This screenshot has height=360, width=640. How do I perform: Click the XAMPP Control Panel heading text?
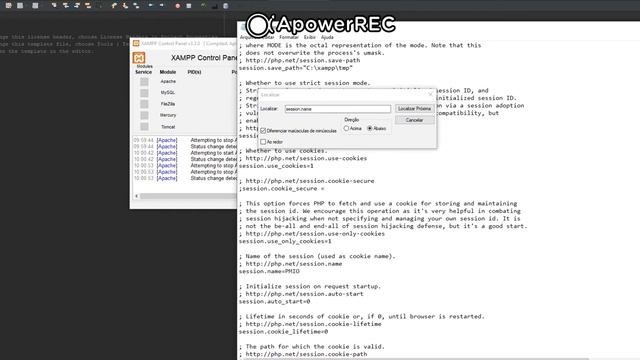tap(204, 58)
